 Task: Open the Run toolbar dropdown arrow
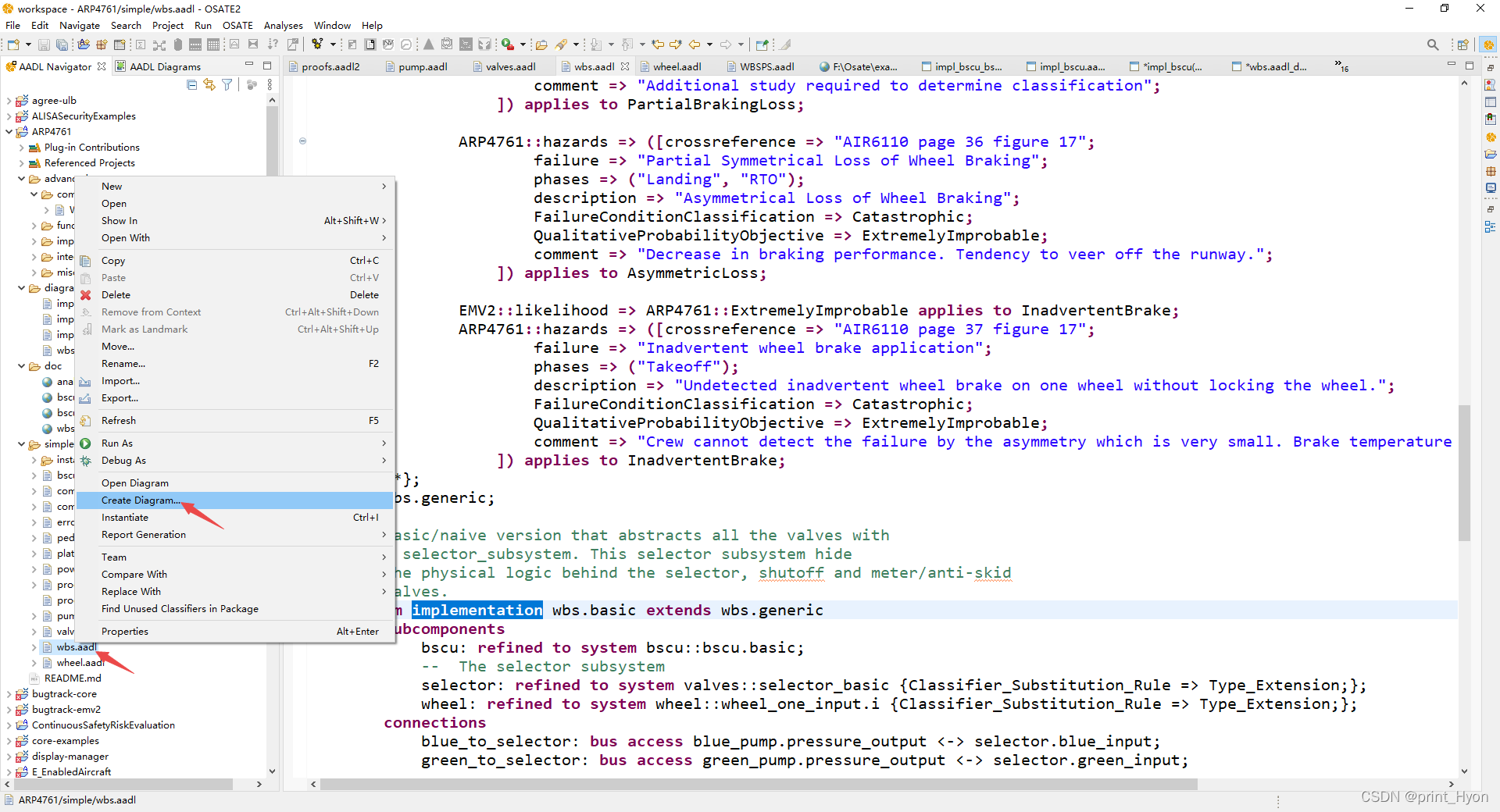click(x=522, y=45)
